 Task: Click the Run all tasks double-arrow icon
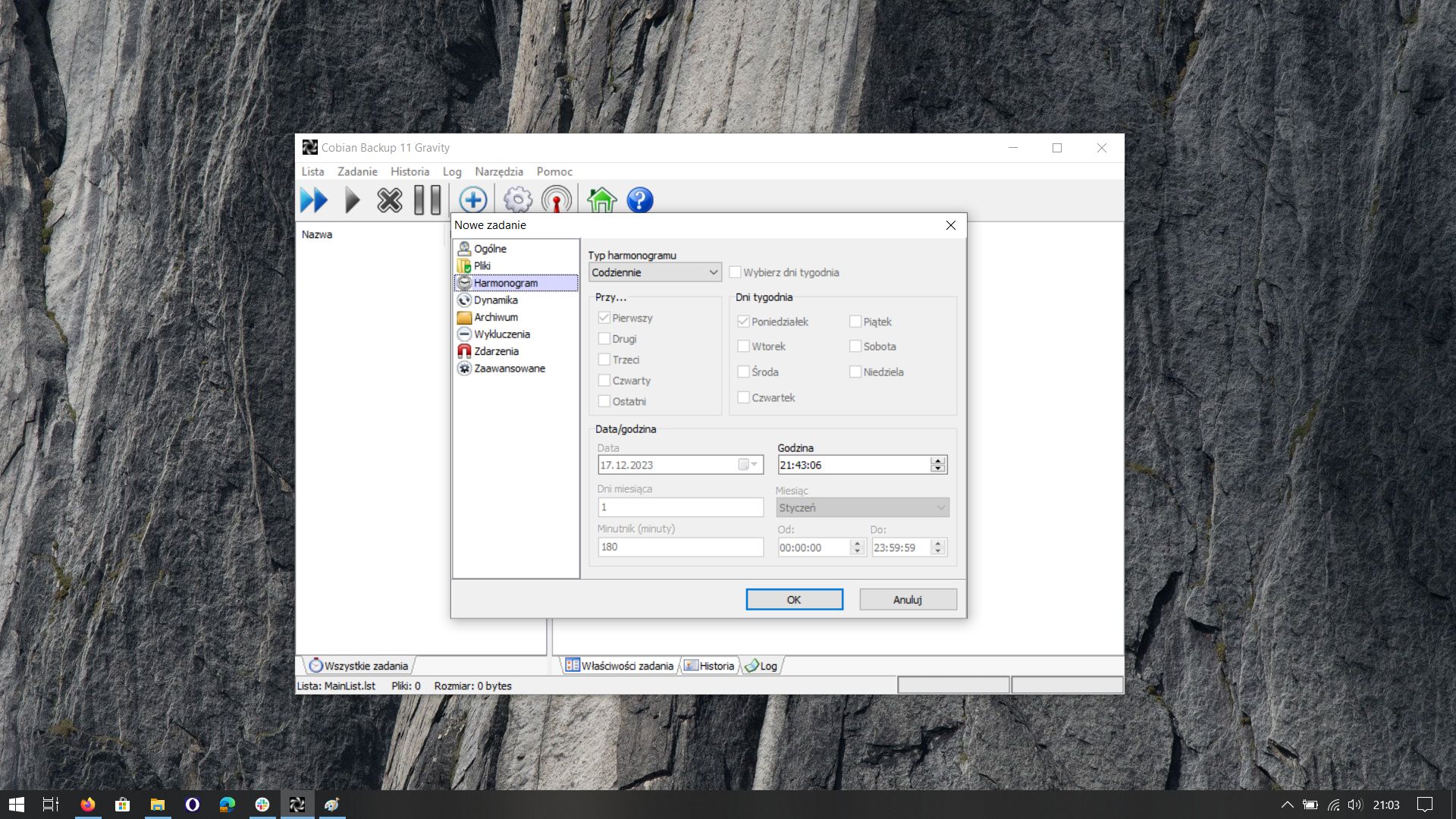(313, 201)
